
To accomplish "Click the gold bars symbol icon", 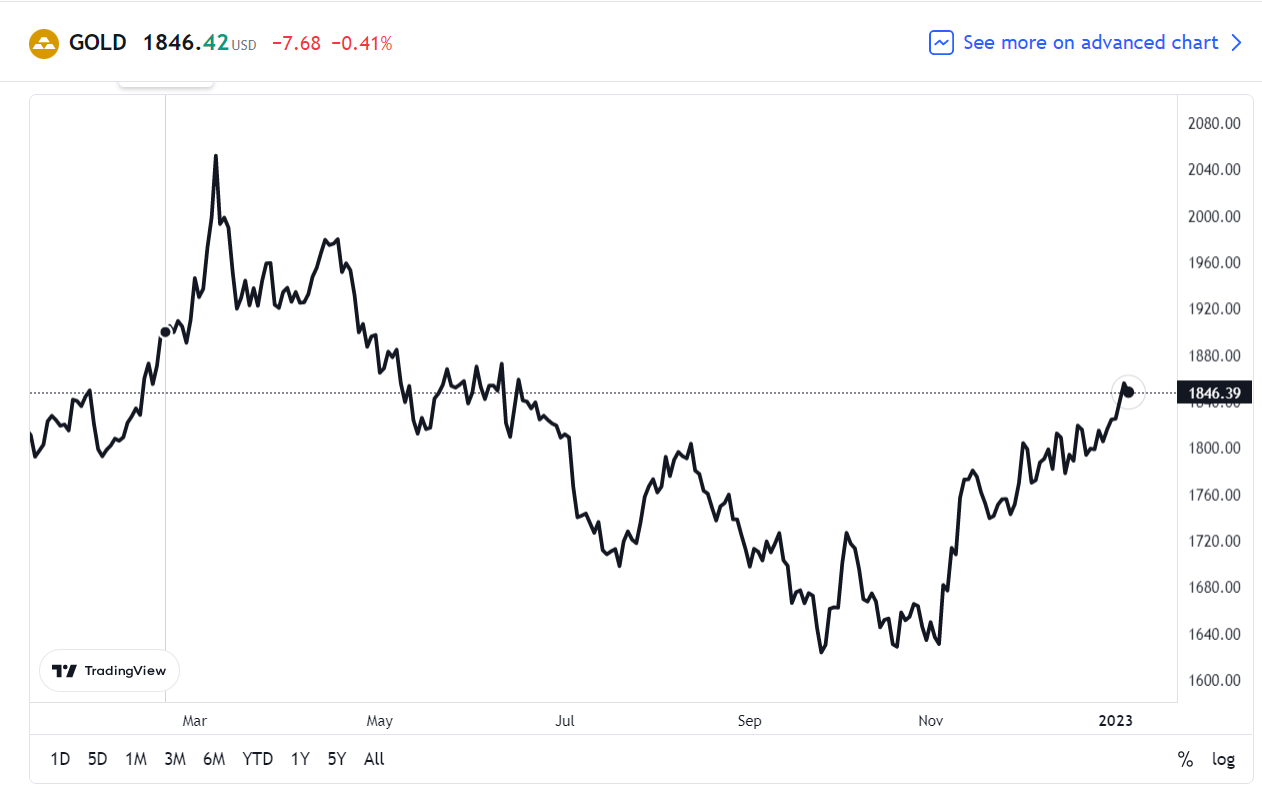I will 44,43.
